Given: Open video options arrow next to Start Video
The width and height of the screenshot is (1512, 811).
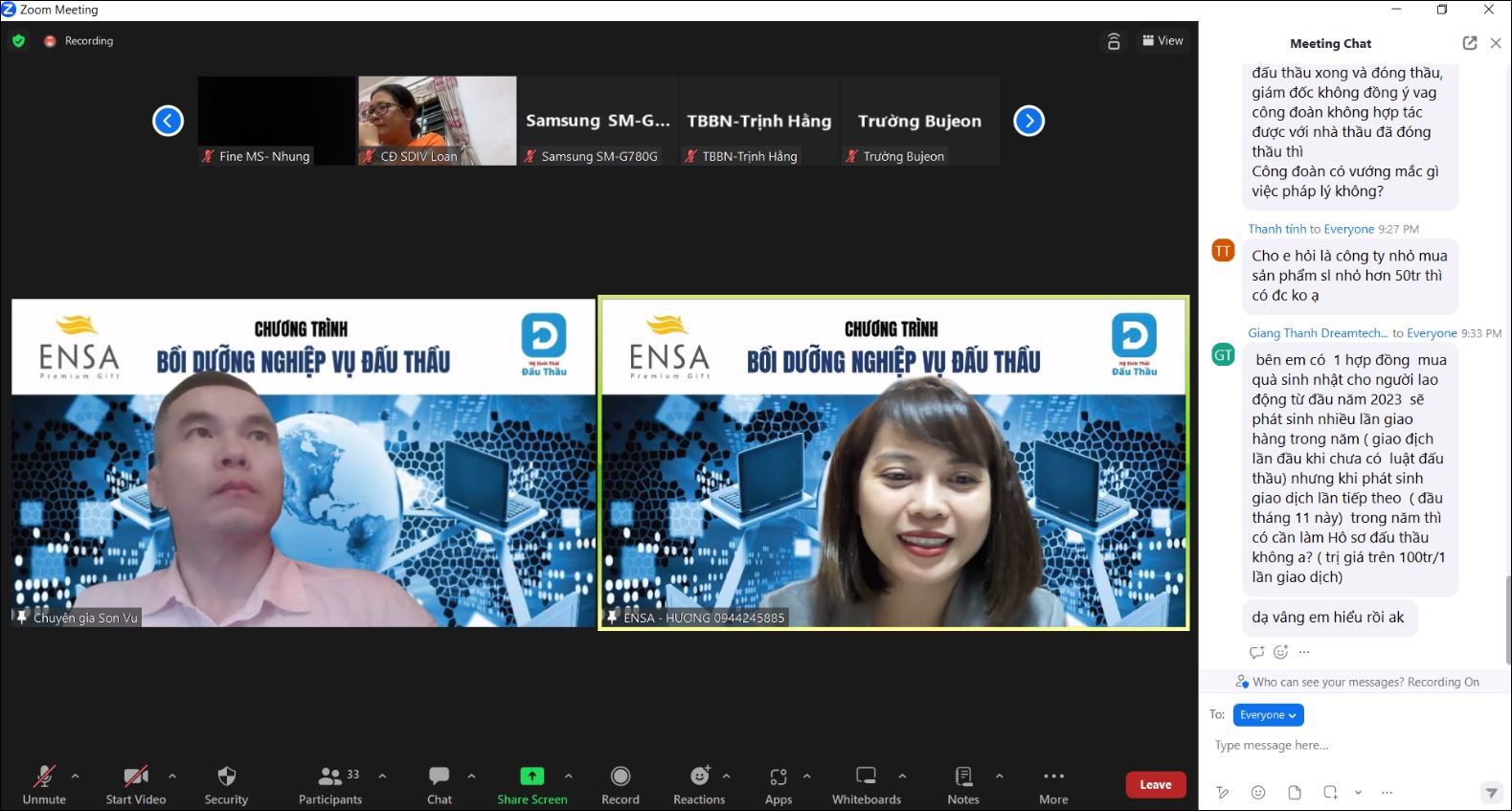Looking at the screenshot, I should click(x=172, y=776).
